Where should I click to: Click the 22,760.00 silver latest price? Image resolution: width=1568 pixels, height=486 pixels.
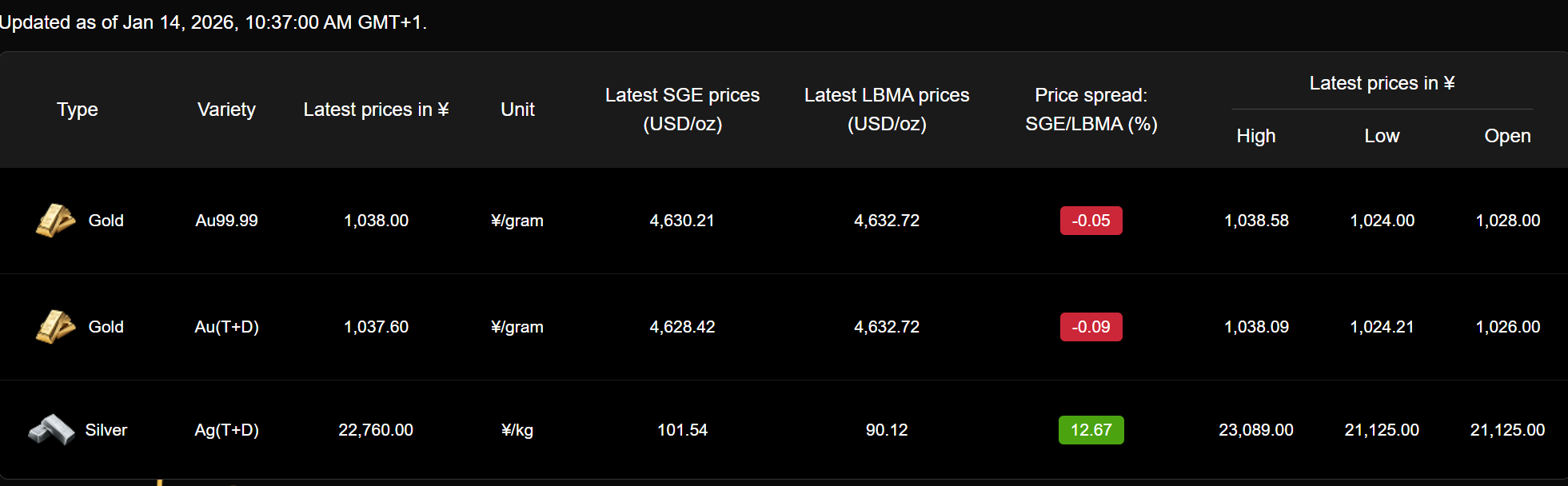(376, 430)
